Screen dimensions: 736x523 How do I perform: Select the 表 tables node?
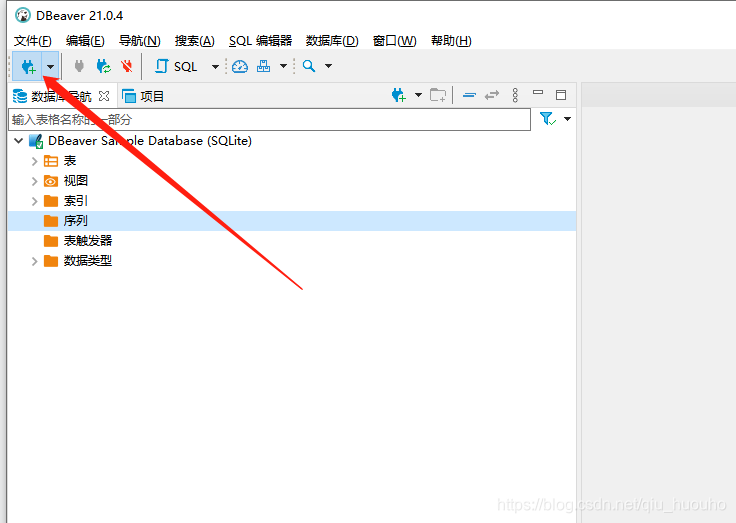[x=70, y=161]
